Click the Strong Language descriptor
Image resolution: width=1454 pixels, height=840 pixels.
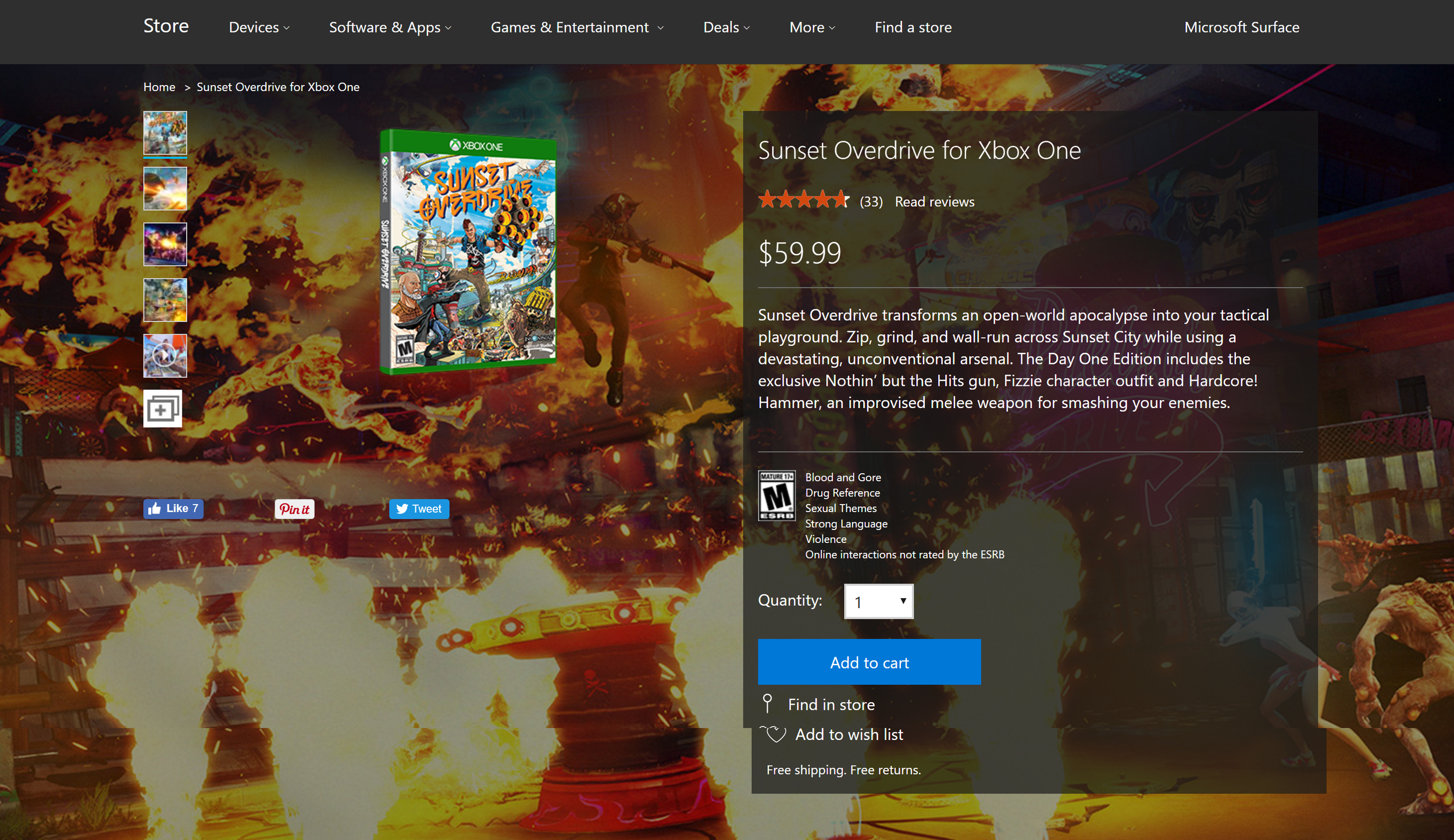[846, 524]
